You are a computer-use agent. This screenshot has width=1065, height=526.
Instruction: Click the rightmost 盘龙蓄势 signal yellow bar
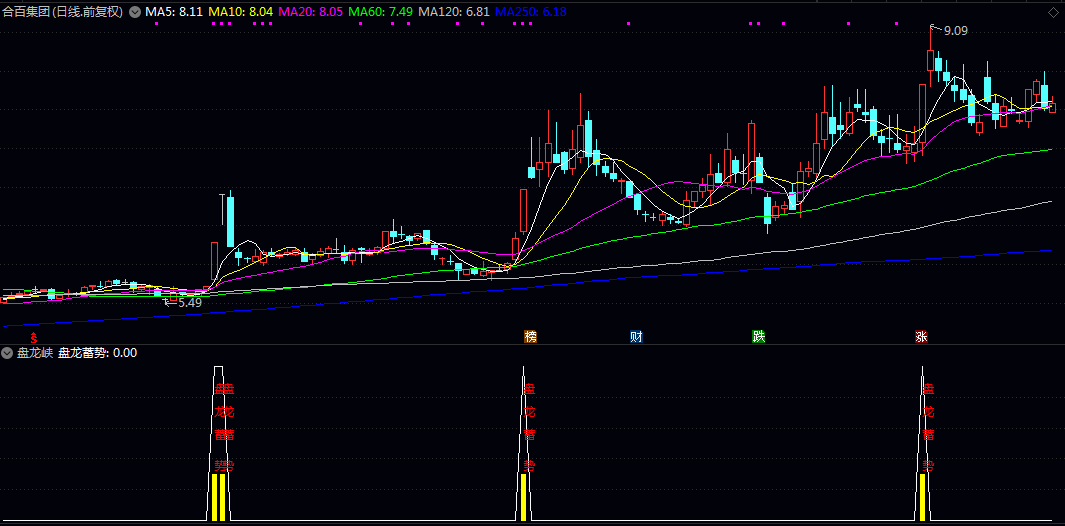pyautogui.click(x=922, y=496)
